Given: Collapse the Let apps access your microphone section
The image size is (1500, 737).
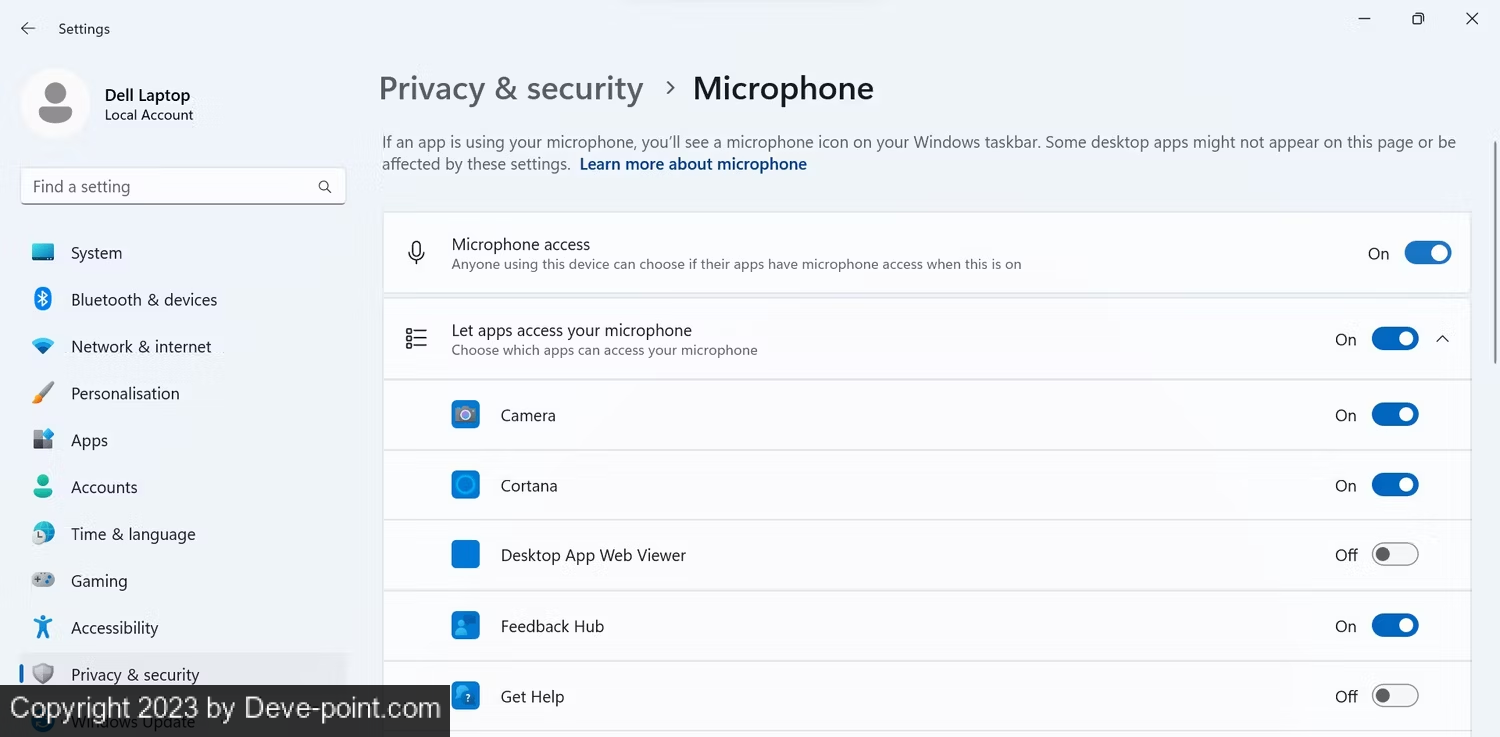Looking at the screenshot, I should click(1442, 339).
